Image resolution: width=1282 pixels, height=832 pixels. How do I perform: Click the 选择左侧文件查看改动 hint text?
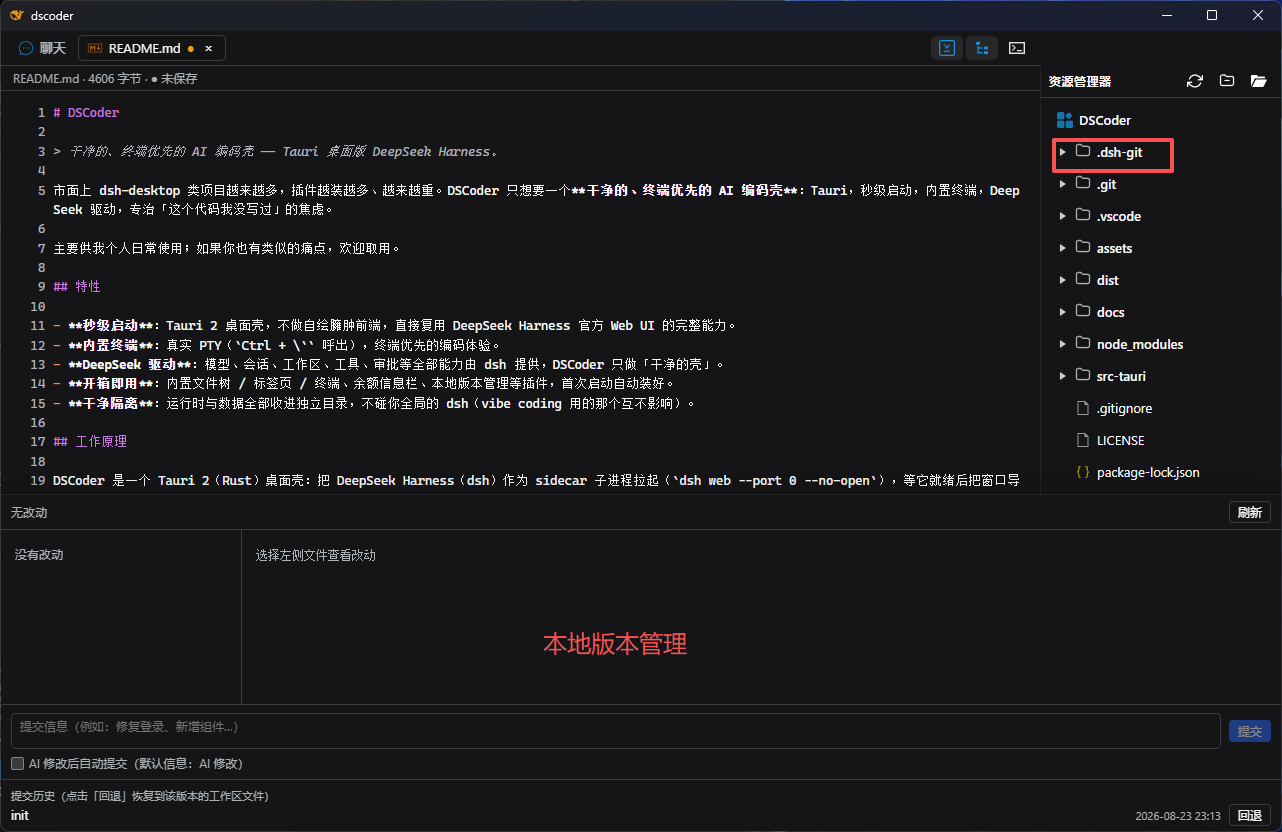(316, 555)
